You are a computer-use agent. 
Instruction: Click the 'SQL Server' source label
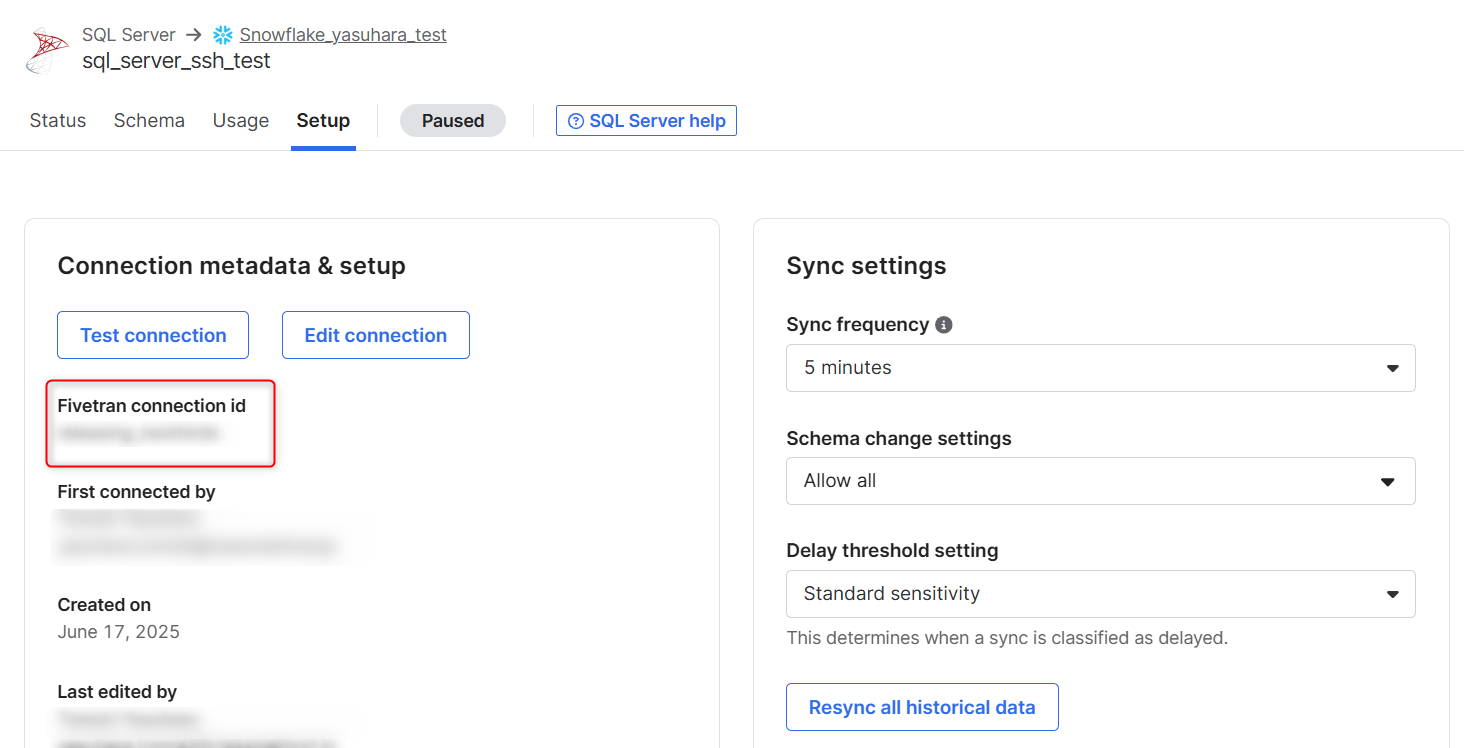(x=129, y=35)
